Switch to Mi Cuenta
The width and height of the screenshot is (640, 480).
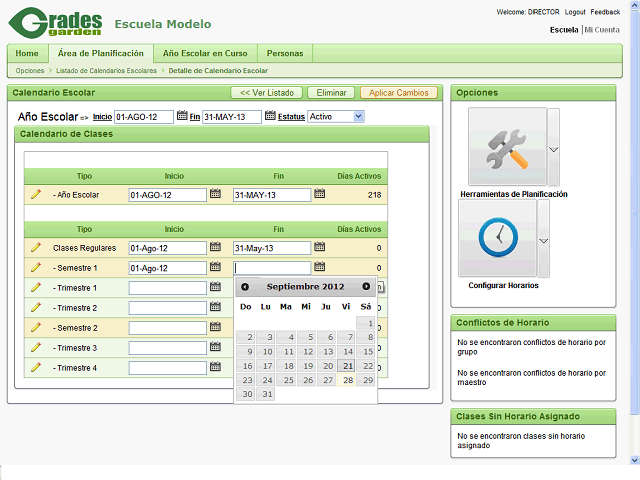(602, 30)
